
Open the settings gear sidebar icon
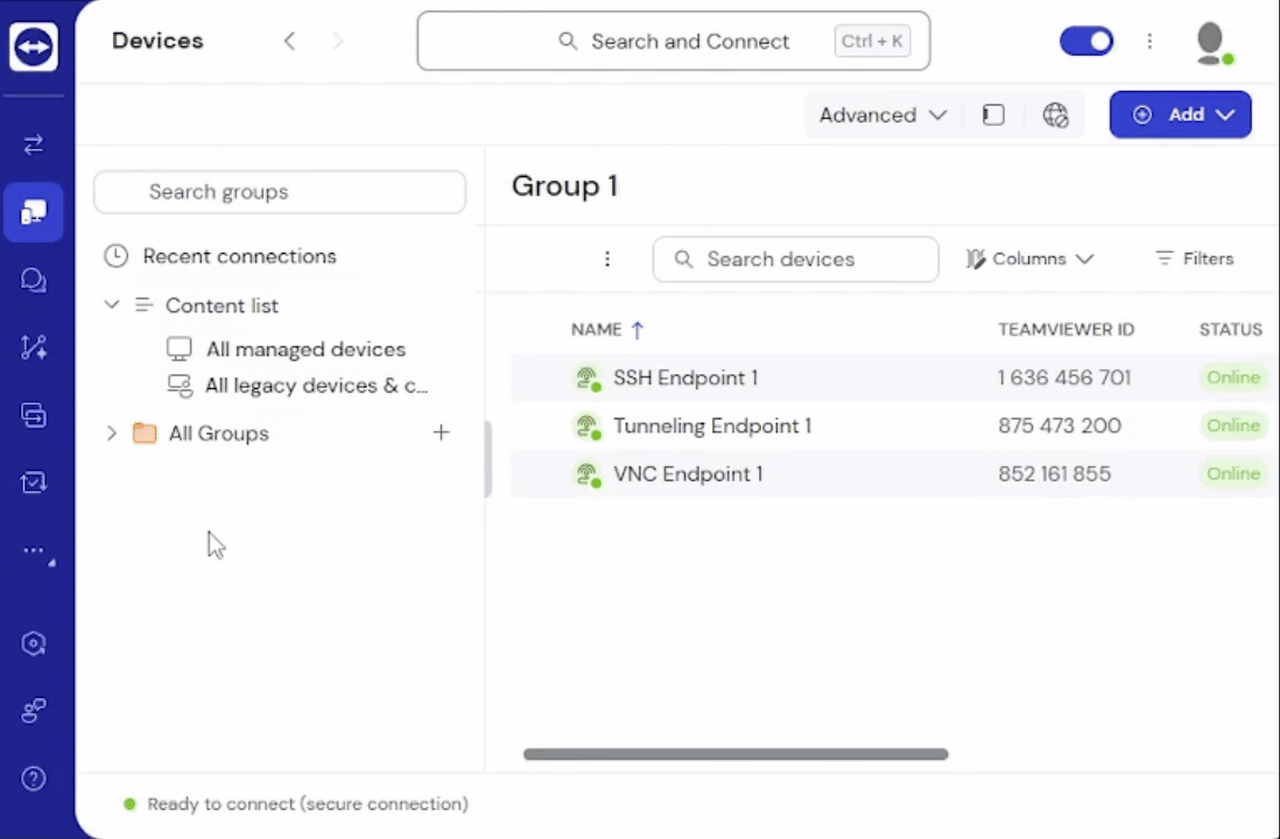tap(33, 643)
